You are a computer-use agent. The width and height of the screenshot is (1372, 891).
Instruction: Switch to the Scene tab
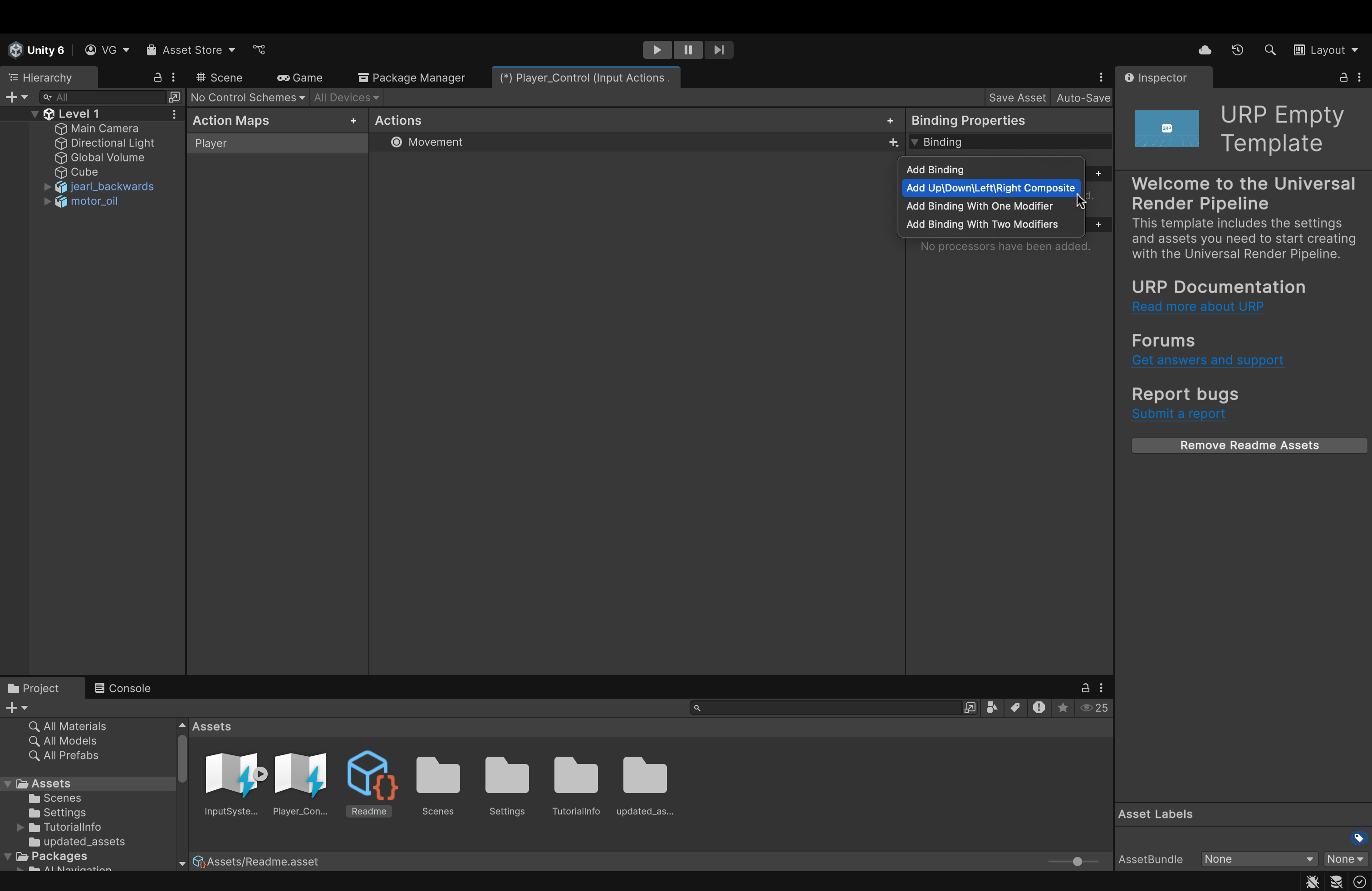219,78
